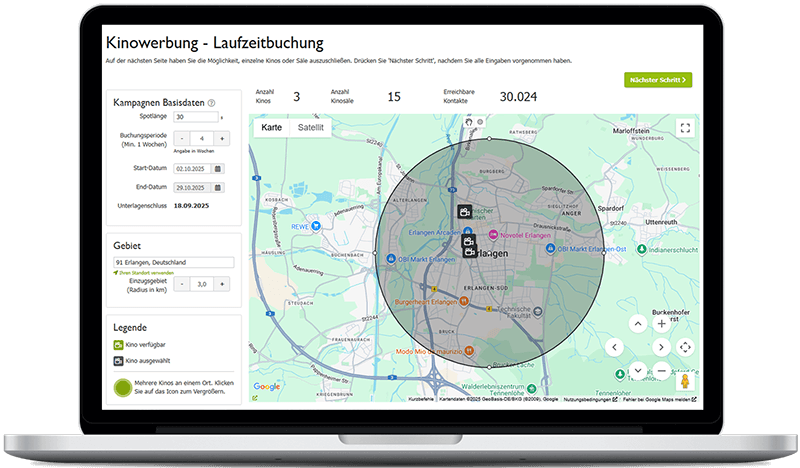Increase Einzugsgebiet radius with plus button

click(221, 284)
